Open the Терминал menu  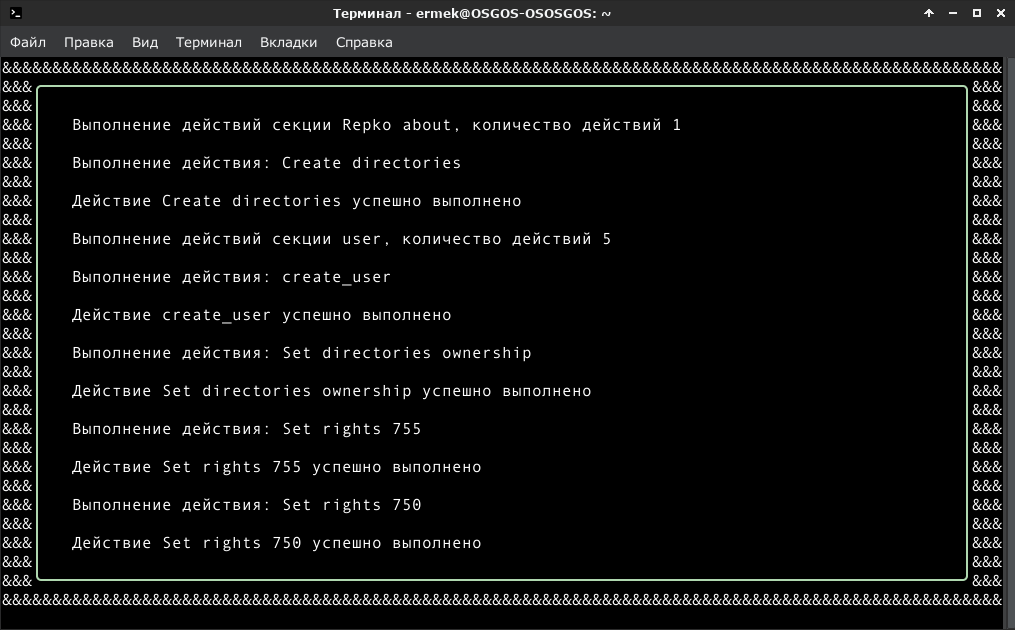(208, 43)
